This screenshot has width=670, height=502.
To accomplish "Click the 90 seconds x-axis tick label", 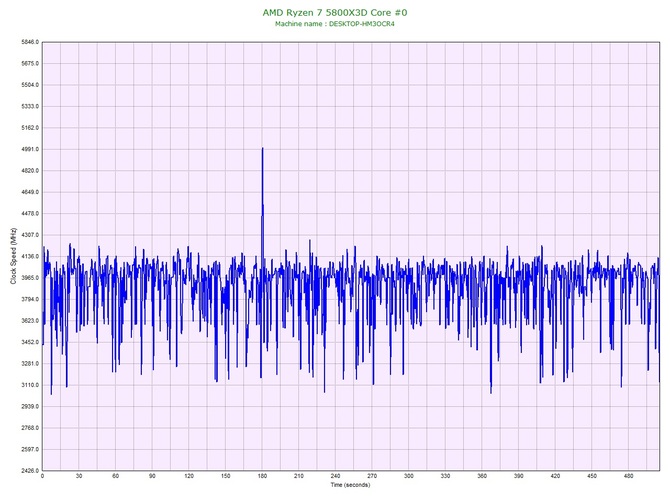I will 152,476.
